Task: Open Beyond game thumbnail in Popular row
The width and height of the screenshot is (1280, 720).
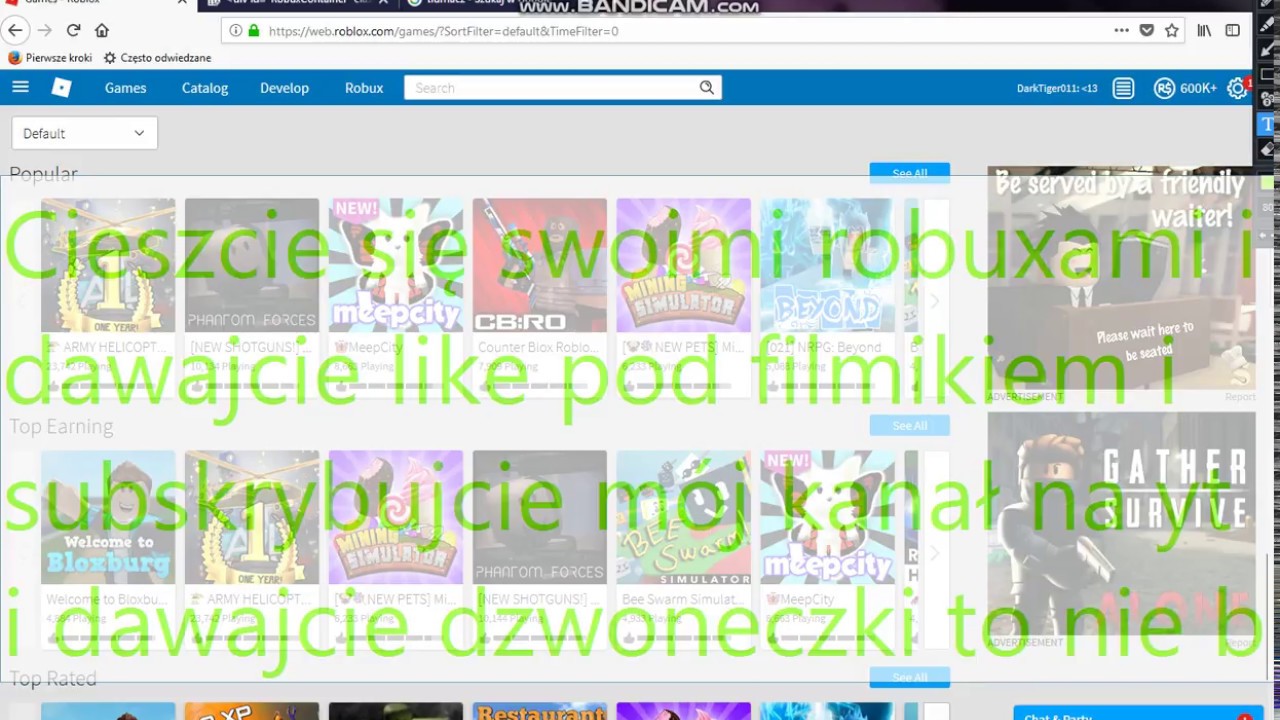Action: pyautogui.click(x=828, y=265)
